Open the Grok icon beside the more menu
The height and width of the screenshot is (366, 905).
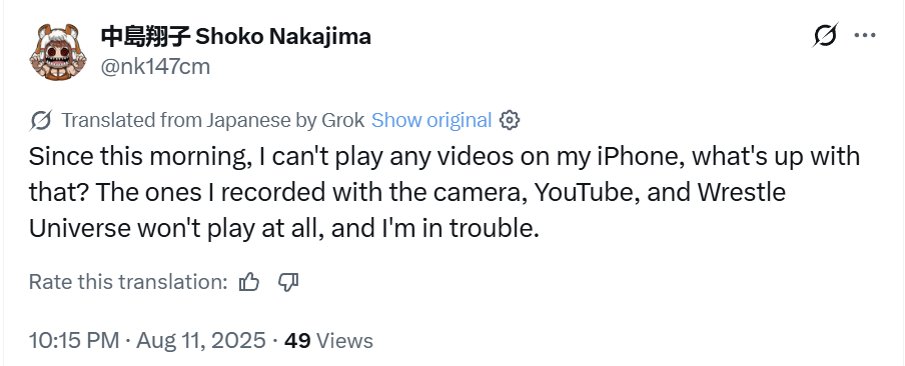pyautogui.click(x=825, y=36)
